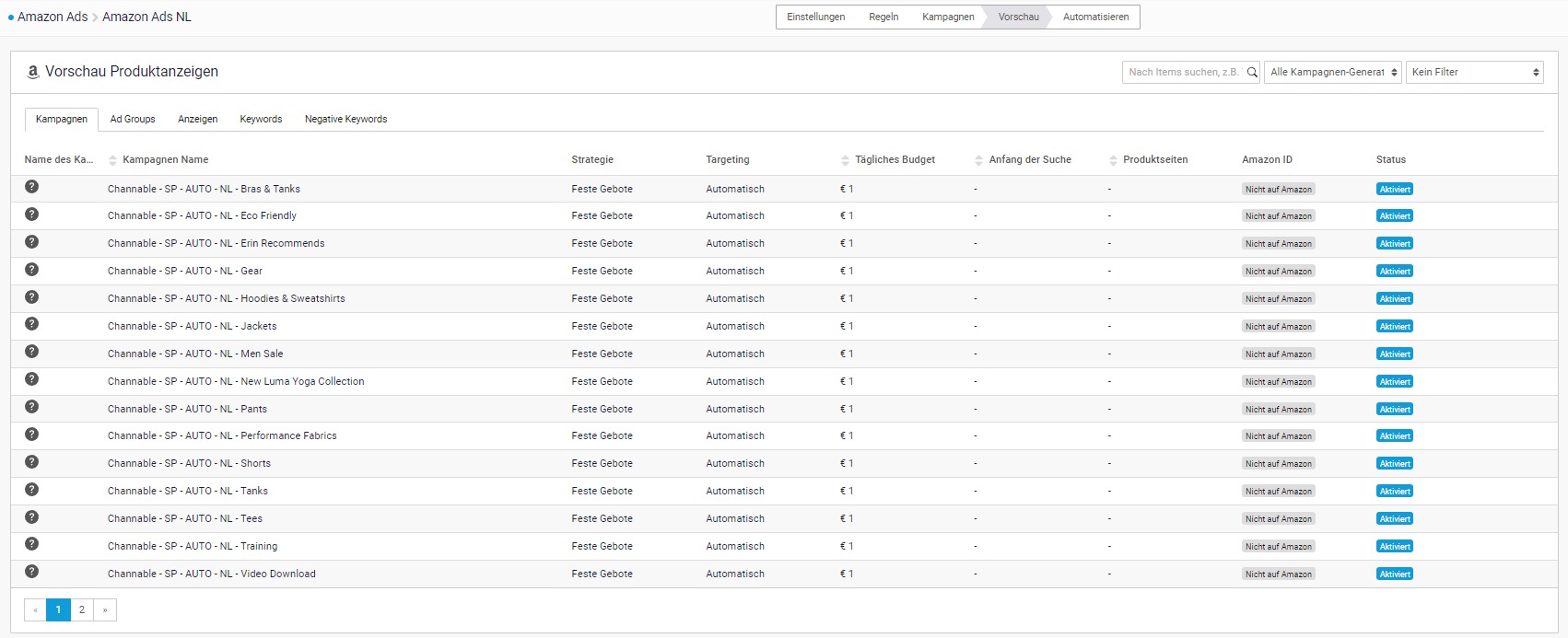Click the Amazon Ads breadcrumb link
The width and height of the screenshot is (1568, 638).
point(53,17)
